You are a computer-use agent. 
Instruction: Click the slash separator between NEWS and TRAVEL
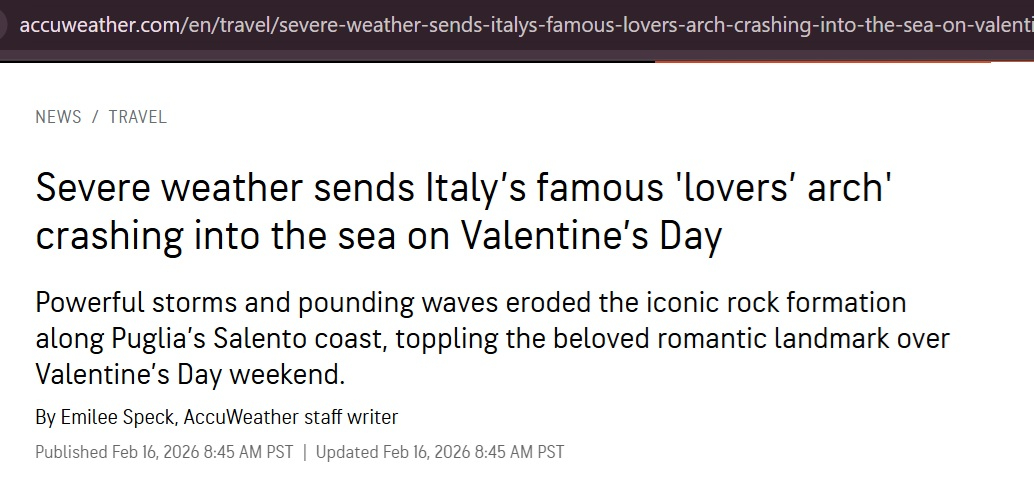point(95,117)
